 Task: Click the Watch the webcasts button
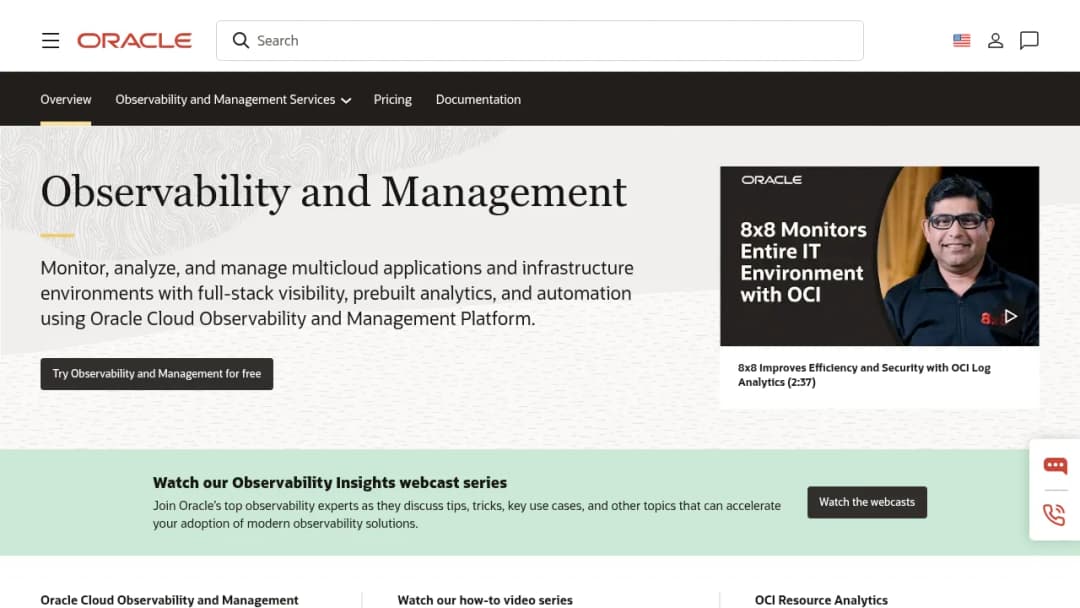tap(866, 502)
